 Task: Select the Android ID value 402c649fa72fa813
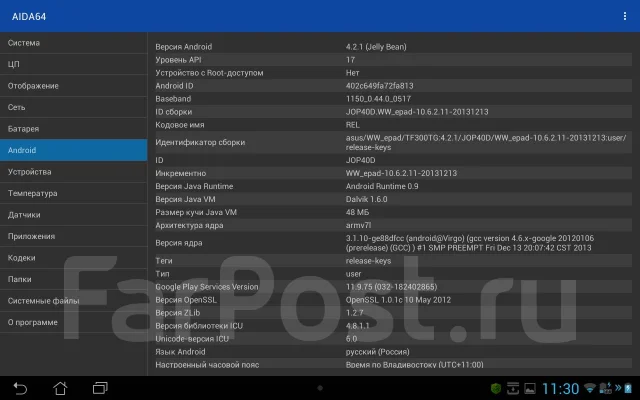pyautogui.click(x=380, y=86)
